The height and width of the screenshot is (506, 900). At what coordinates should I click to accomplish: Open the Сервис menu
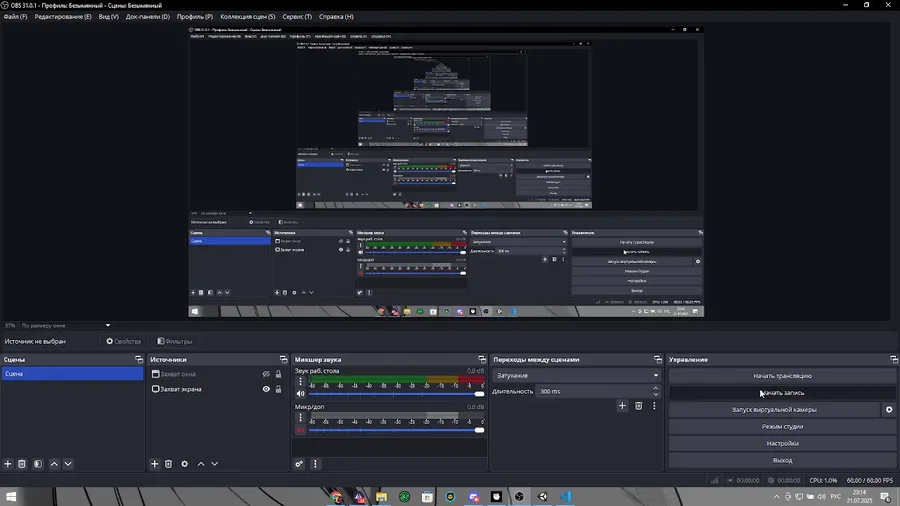click(x=297, y=17)
